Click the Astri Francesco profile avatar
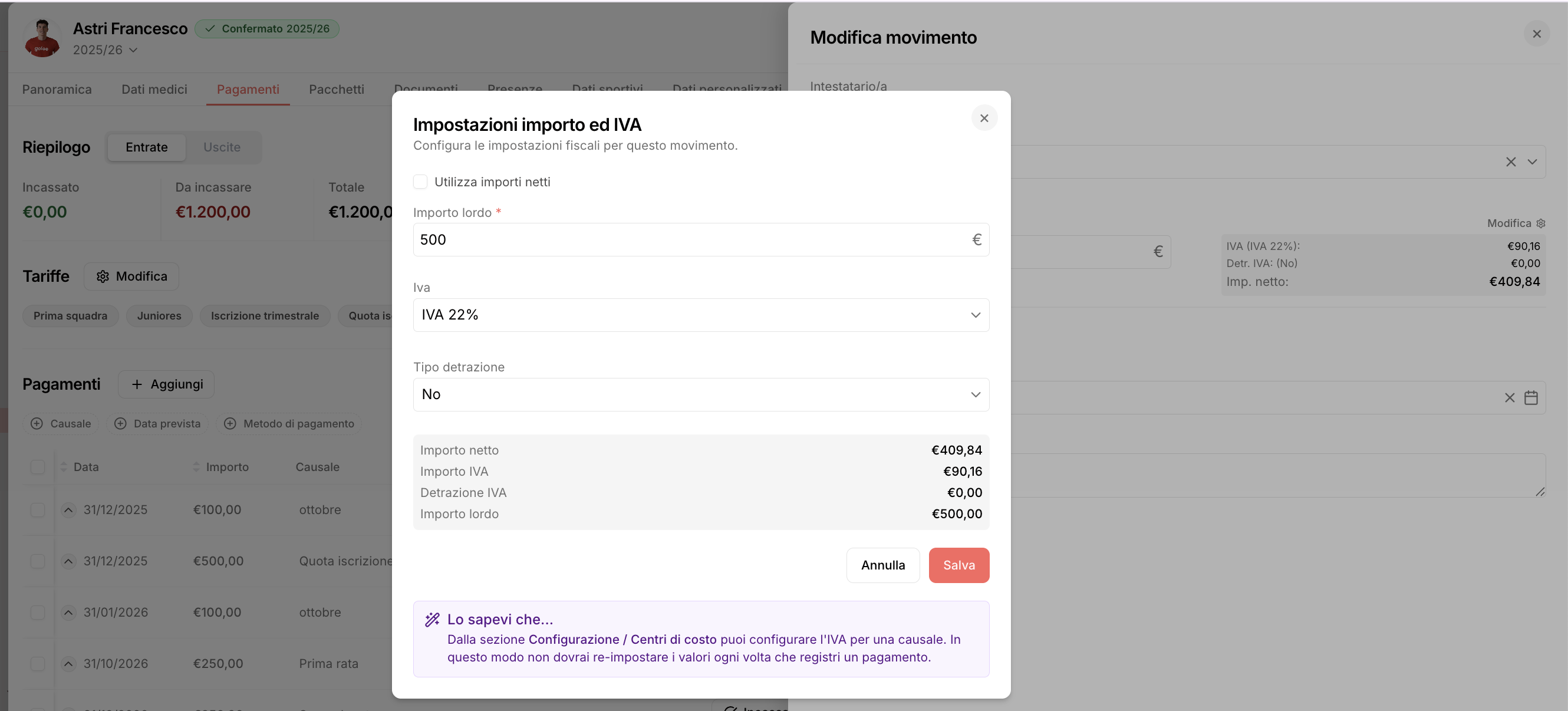The width and height of the screenshot is (1568, 711). click(x=41, y=38)
